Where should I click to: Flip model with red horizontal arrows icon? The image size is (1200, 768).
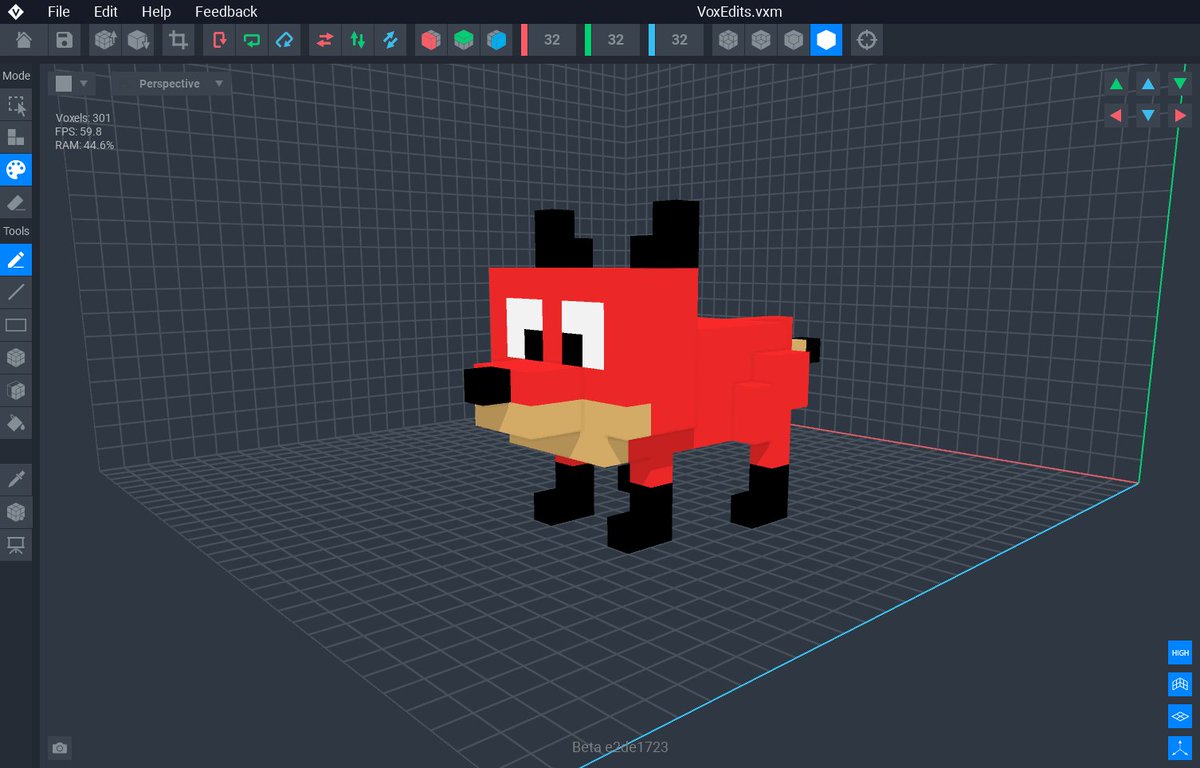(324, 41)
